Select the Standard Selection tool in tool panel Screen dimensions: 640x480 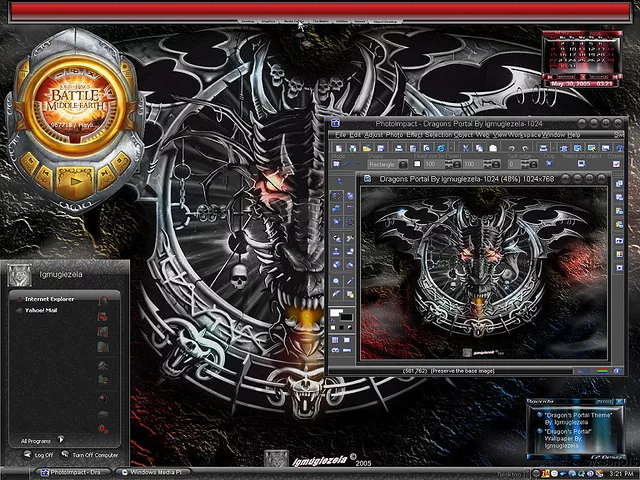tap(336, 196)
